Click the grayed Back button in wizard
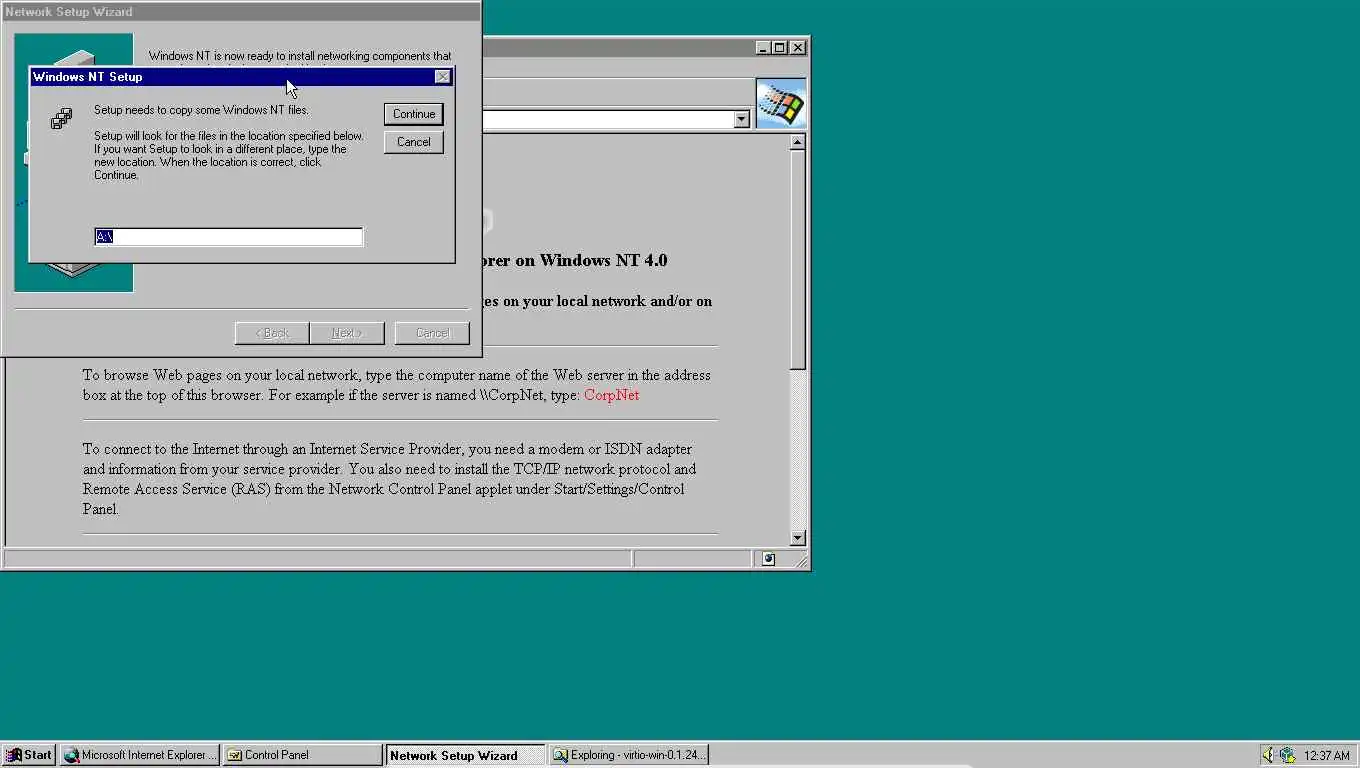Viewport: 1360px width, 768px height. pyautogui.click(x=271, y=333)
